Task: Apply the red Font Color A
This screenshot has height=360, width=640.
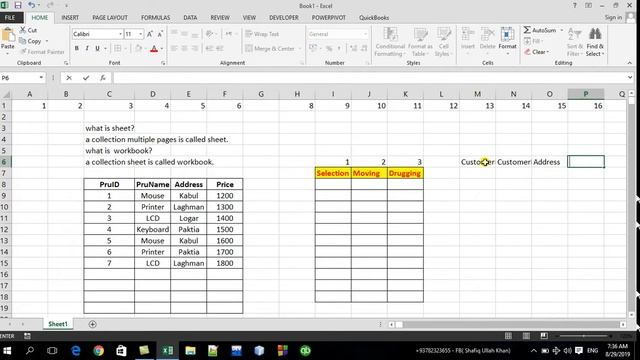Action: click(x=154, y=49)
